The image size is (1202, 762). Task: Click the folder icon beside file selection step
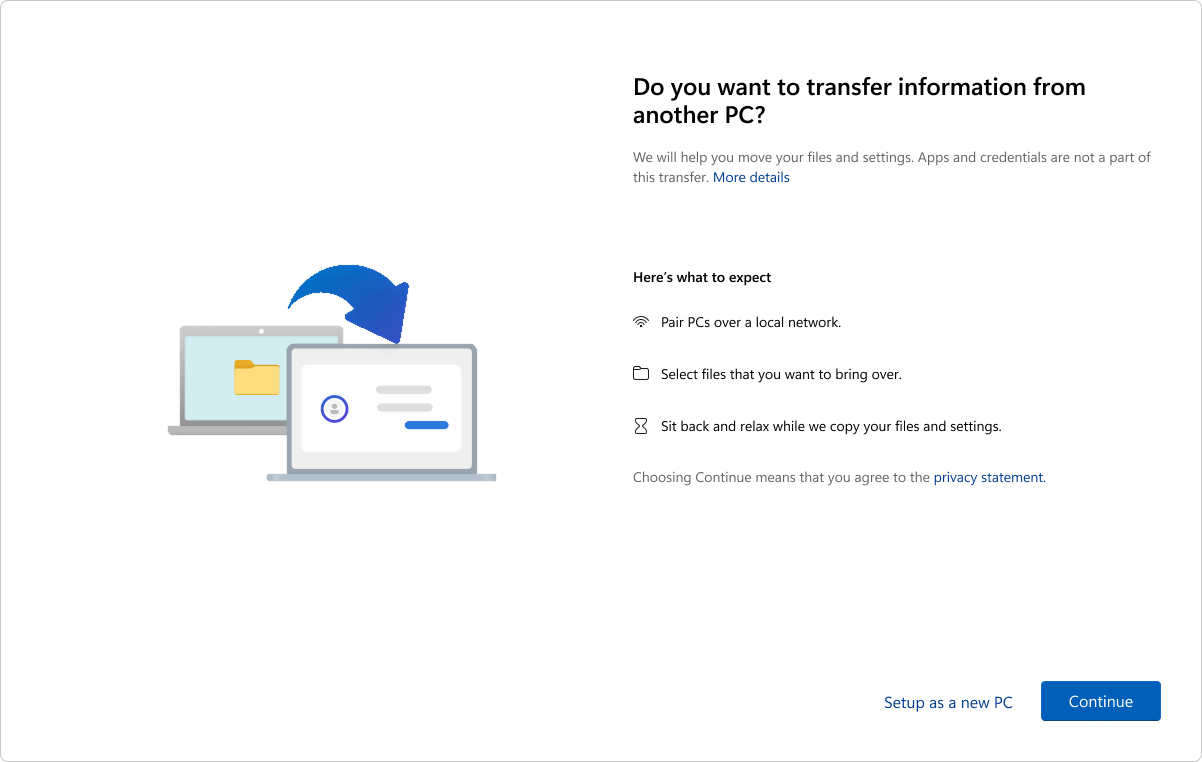641,373
